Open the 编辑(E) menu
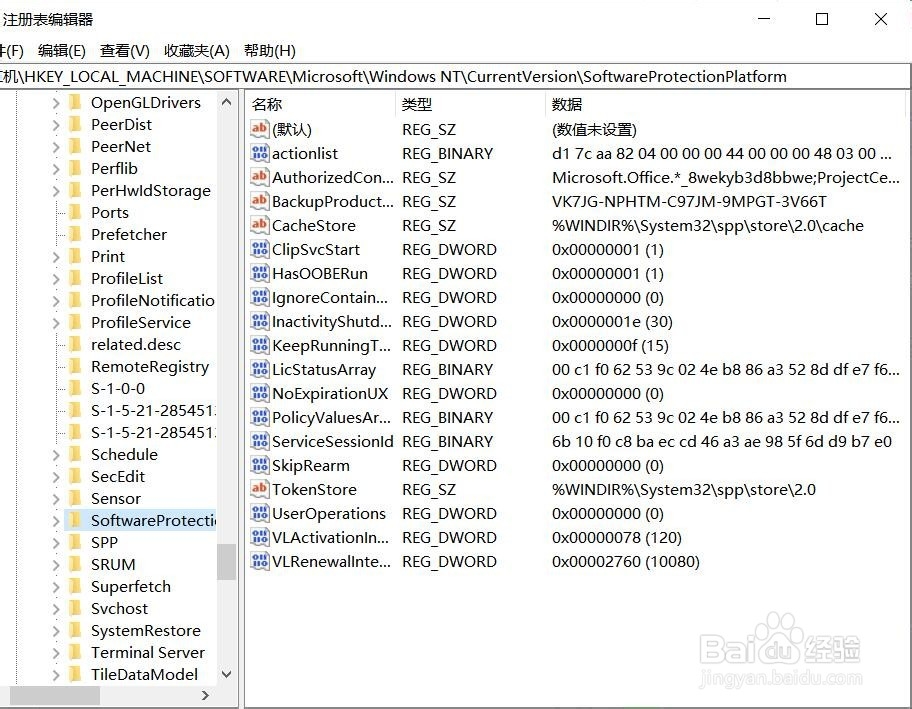Screen dimensions: 912x709 [x=60, y=50]
